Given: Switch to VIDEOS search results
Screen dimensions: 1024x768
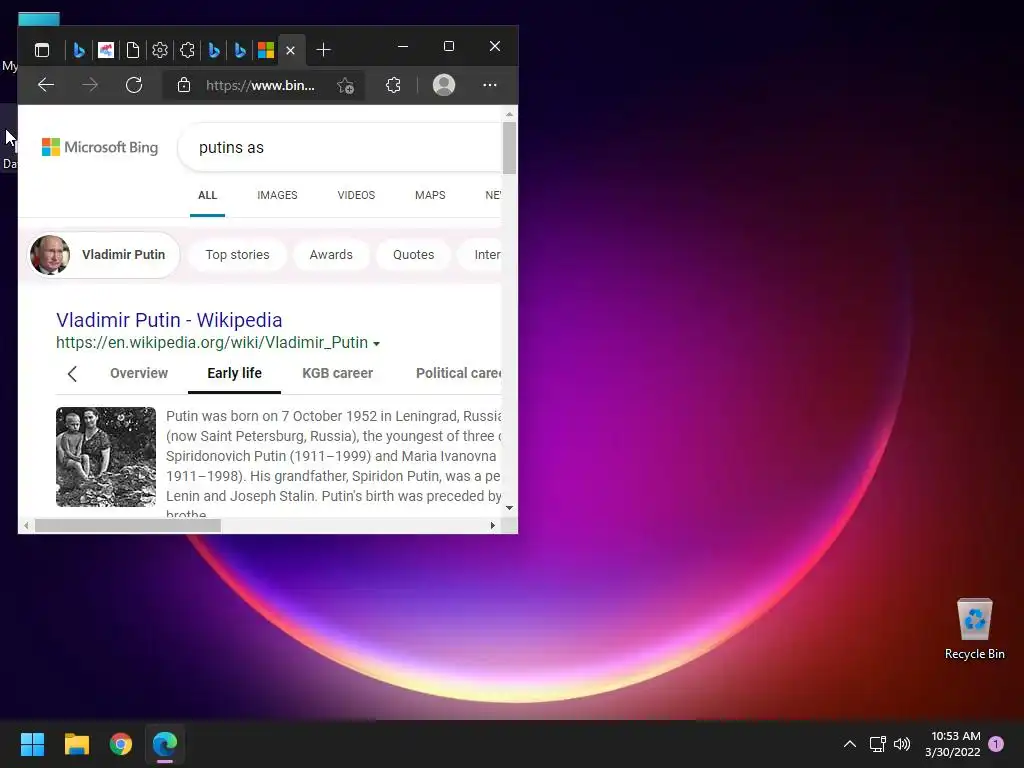Looking at the screenshot, I should (x=356, y=195).
